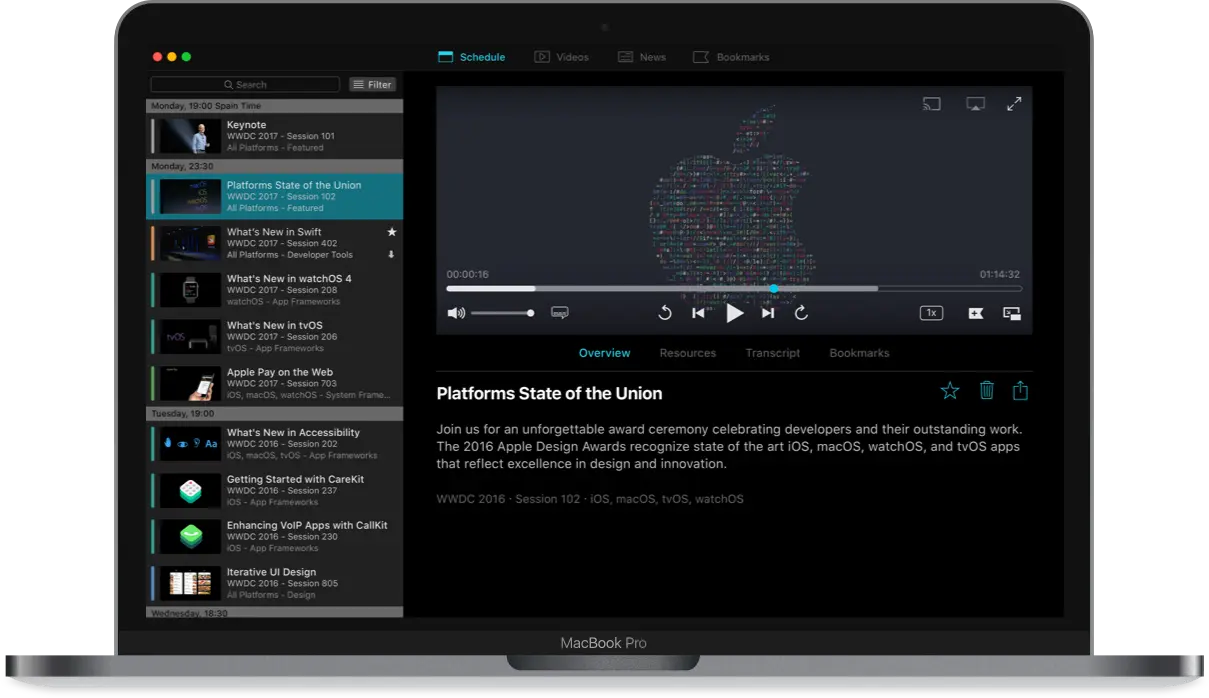This screenshot has width=1209, height=698.
Task: Mute video with speaker icon
Action: tap(456, 313)
